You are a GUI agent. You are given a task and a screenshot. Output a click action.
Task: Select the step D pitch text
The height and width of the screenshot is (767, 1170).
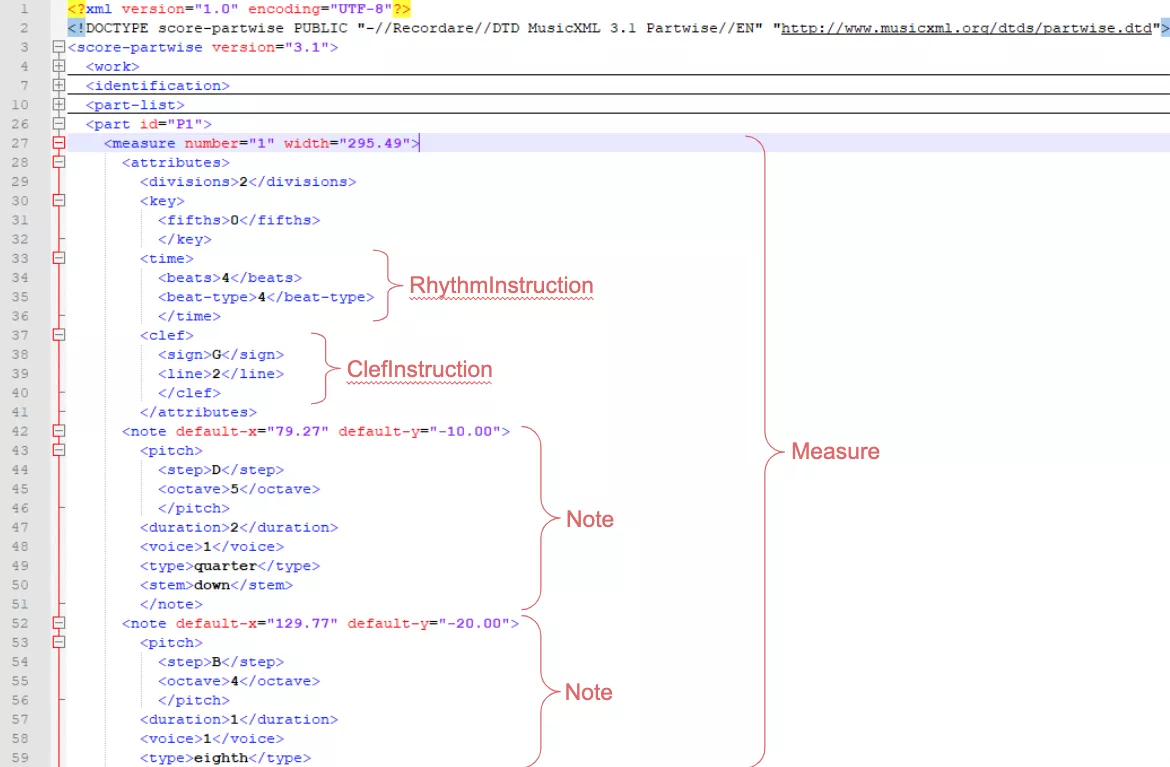(x=217, y=469)
